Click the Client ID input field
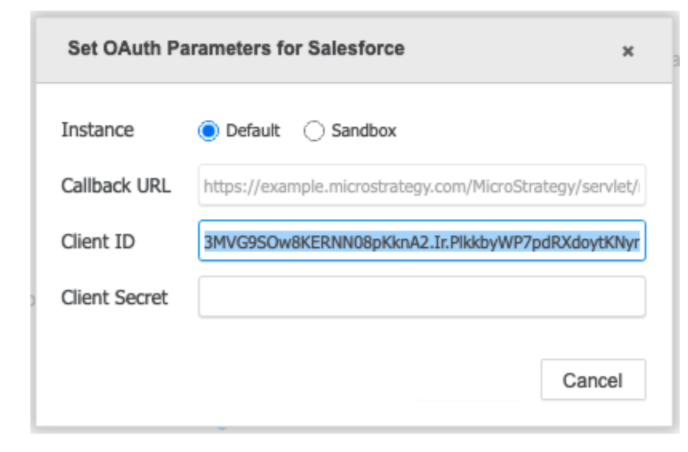This screenshot has width=688, height=452. (x=422, y=241)
